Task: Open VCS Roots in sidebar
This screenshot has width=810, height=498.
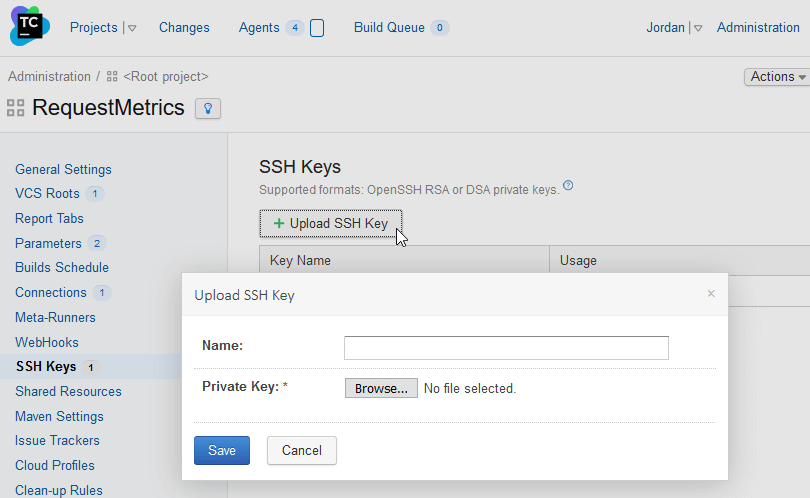Action: [47, 194]
